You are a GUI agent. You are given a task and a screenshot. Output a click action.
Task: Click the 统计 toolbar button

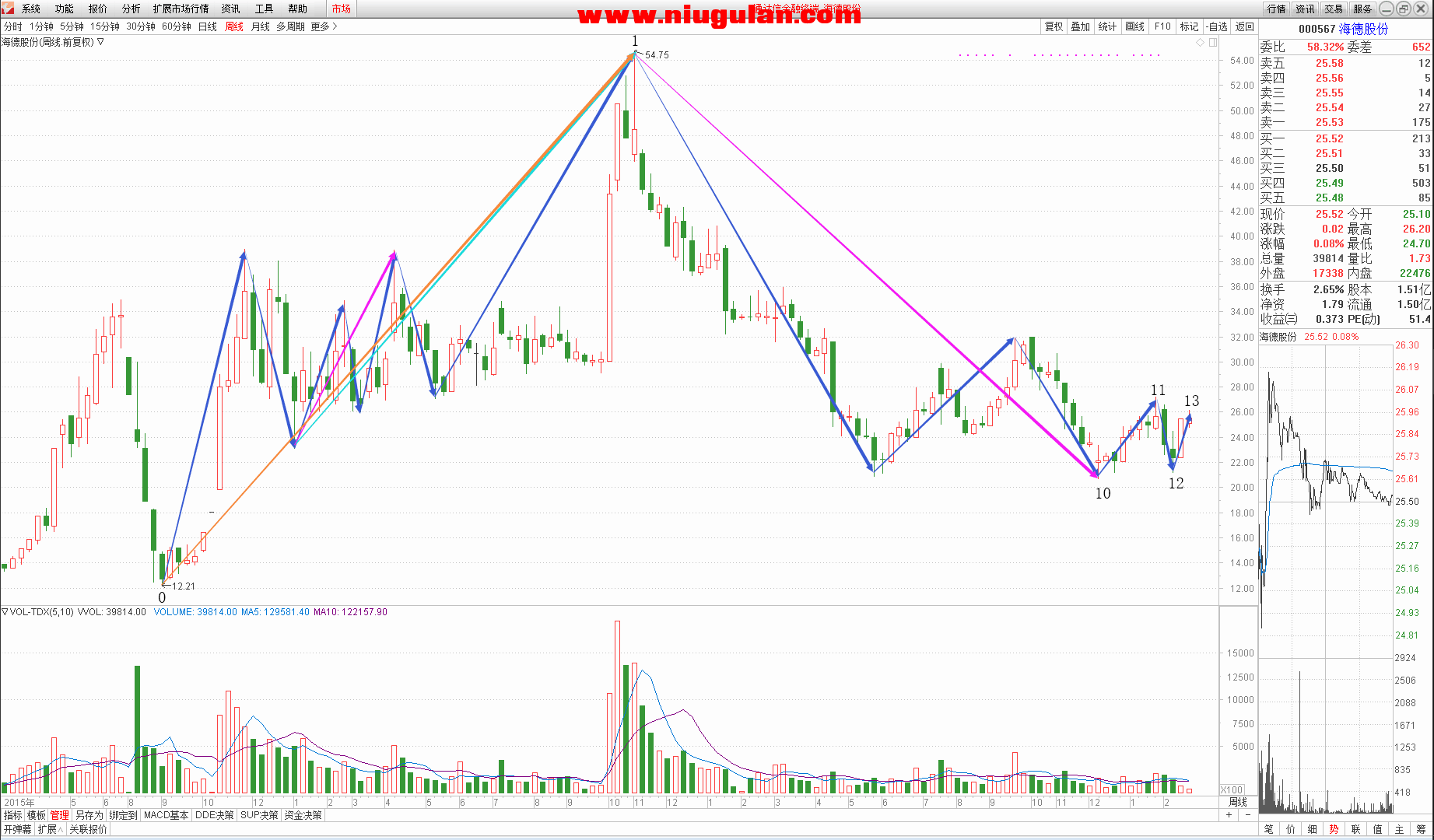tap(1108, 26)
